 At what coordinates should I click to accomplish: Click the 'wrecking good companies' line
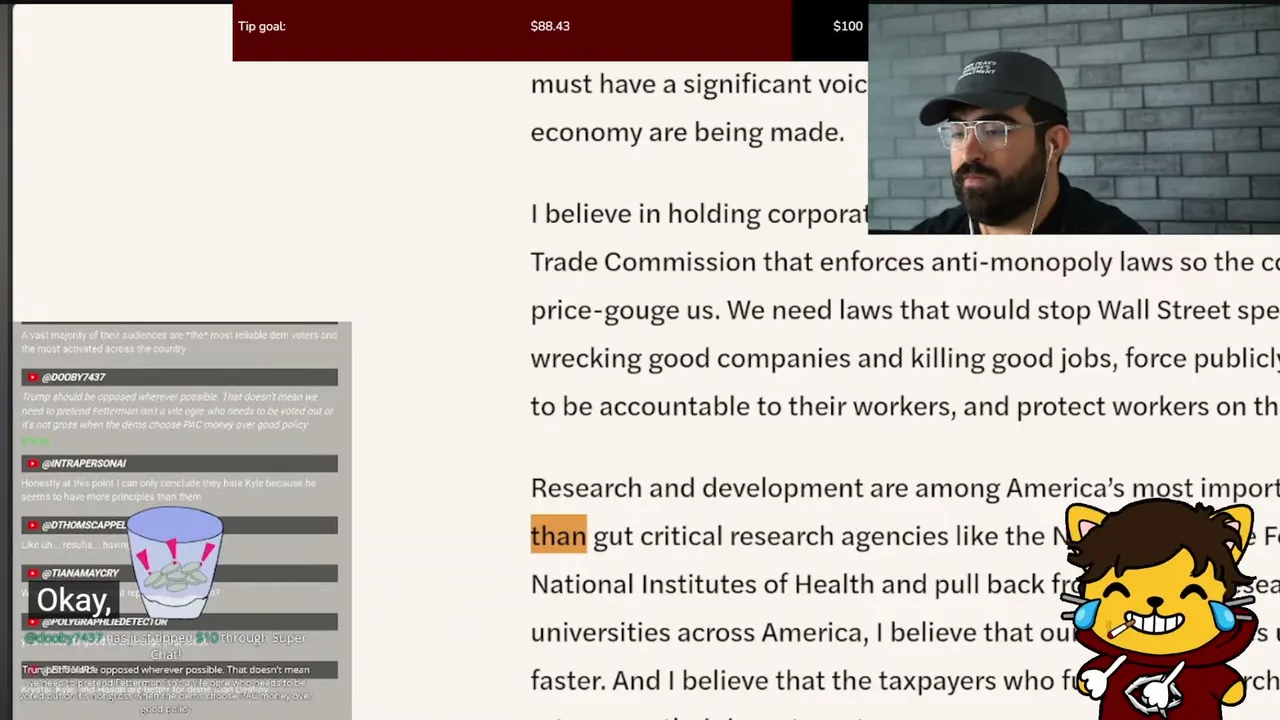(x=905, y=358)
